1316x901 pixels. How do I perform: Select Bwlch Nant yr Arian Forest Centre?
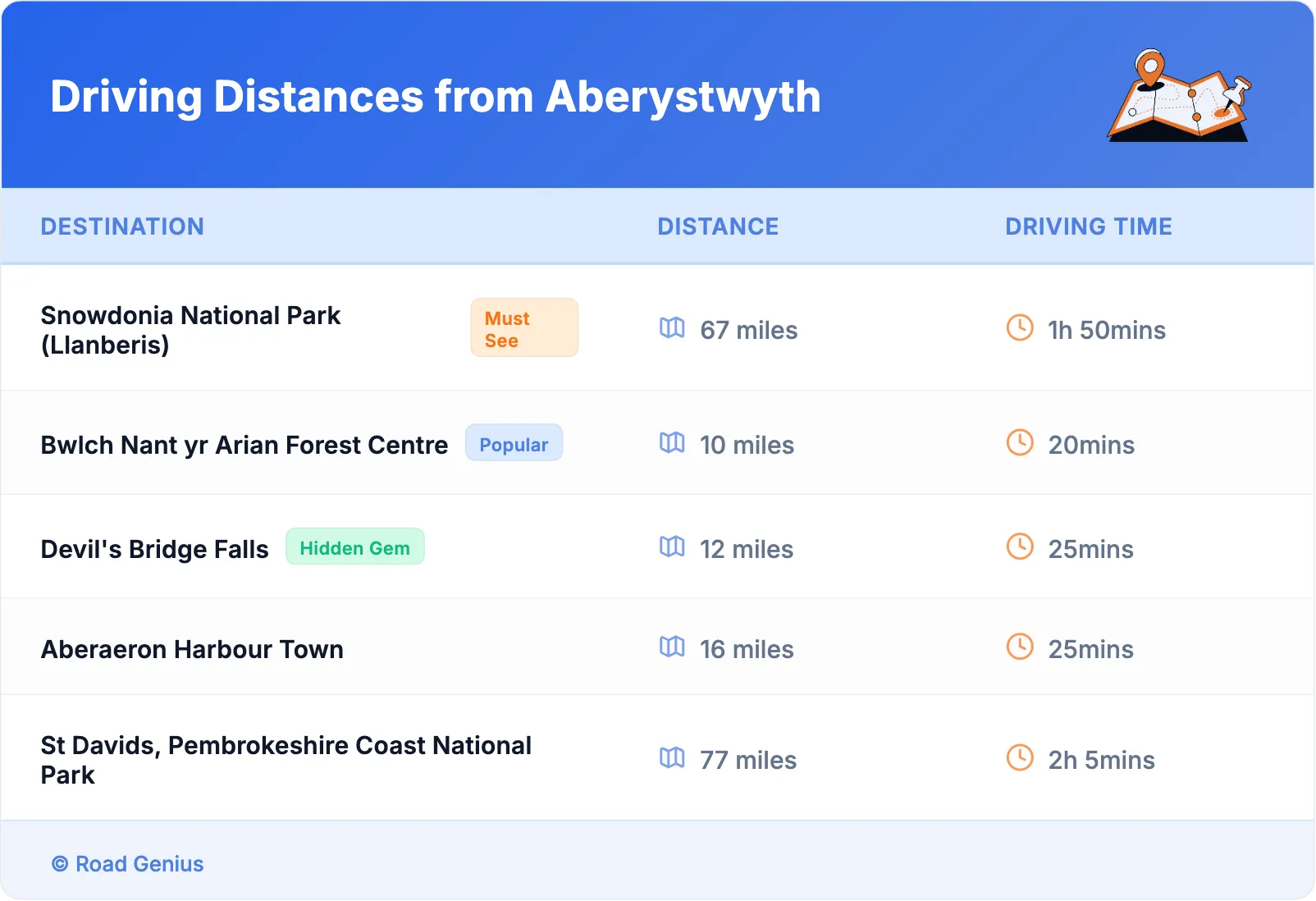244,445
